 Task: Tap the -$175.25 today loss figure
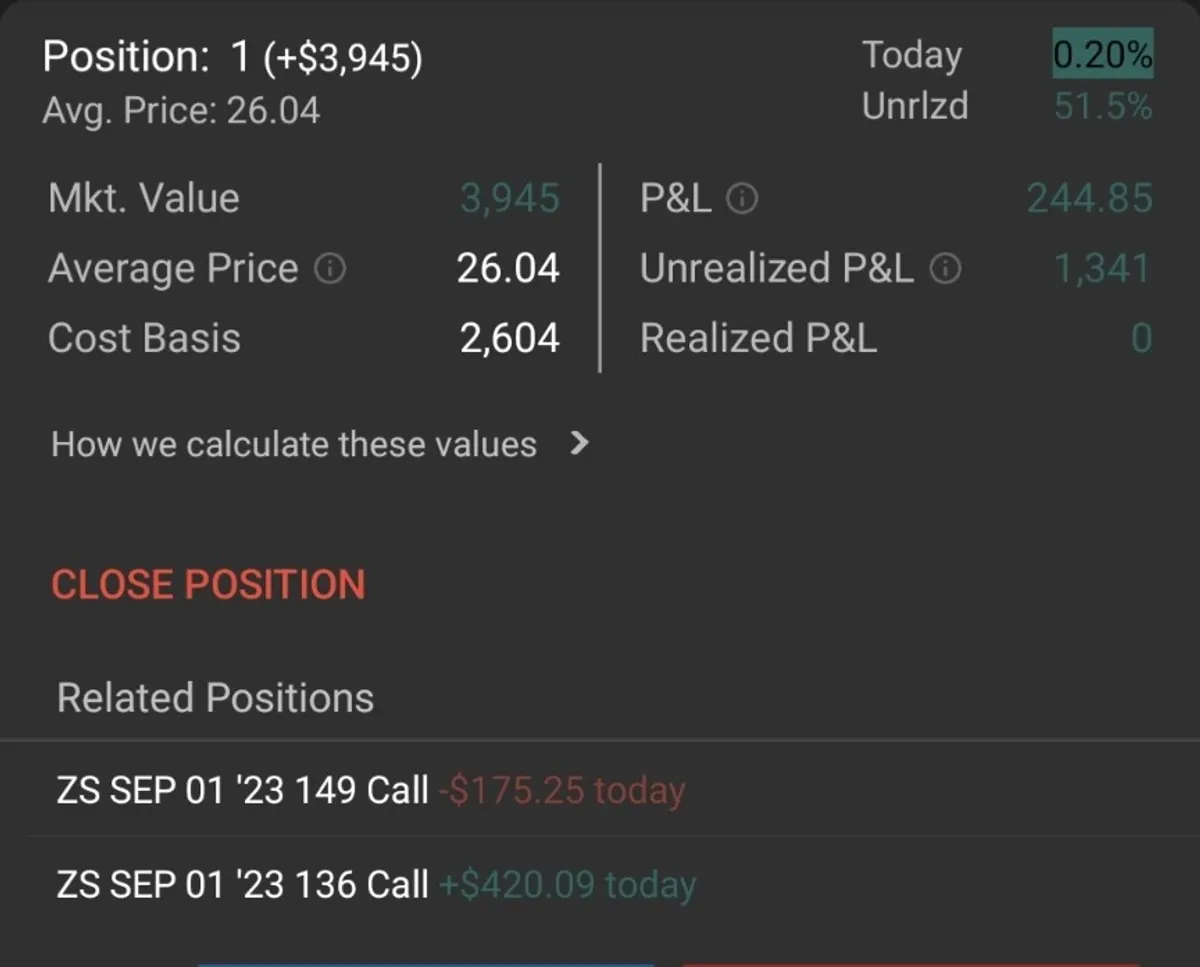[562, 790]
